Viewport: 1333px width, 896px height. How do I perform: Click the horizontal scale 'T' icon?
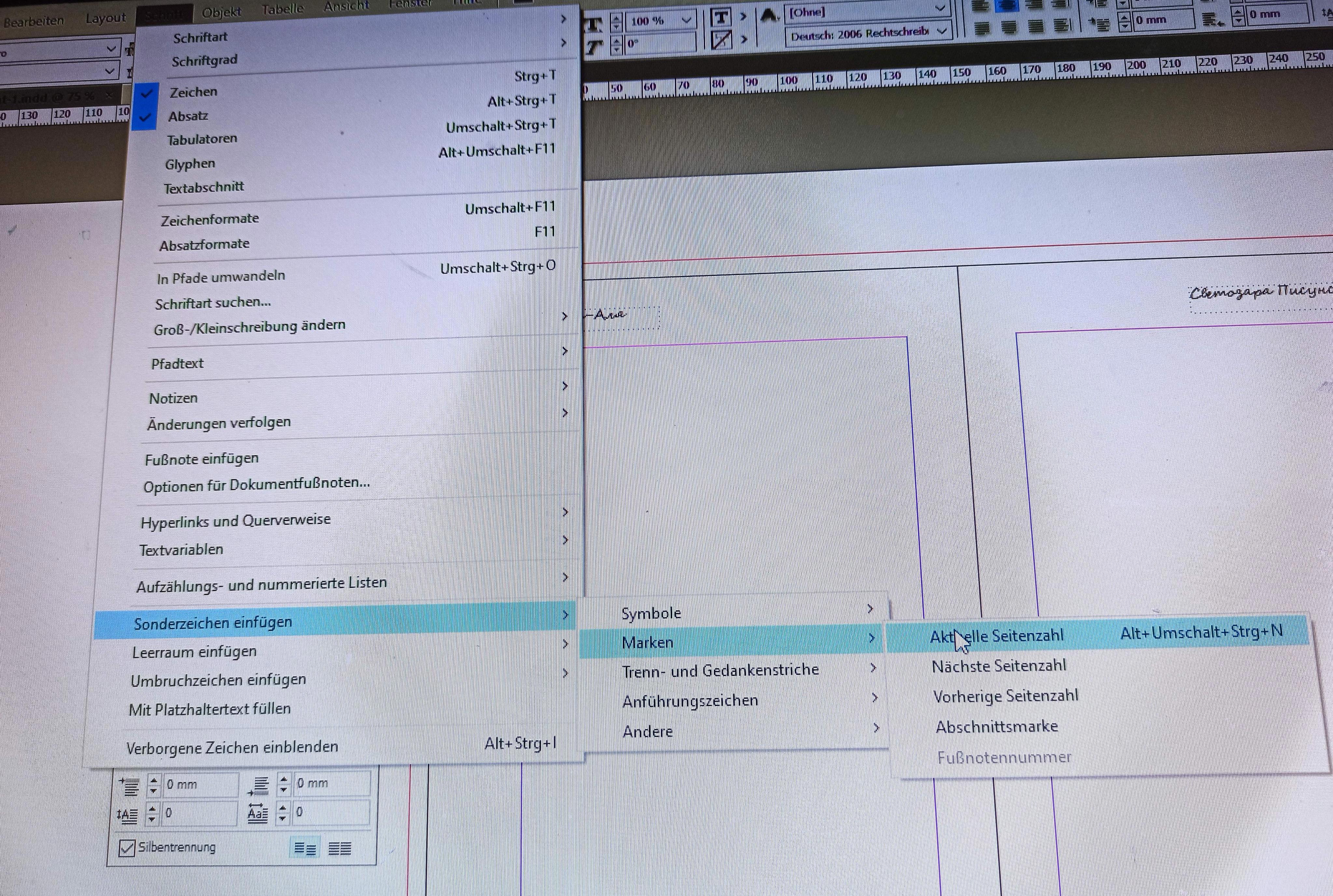coord(594,25)
